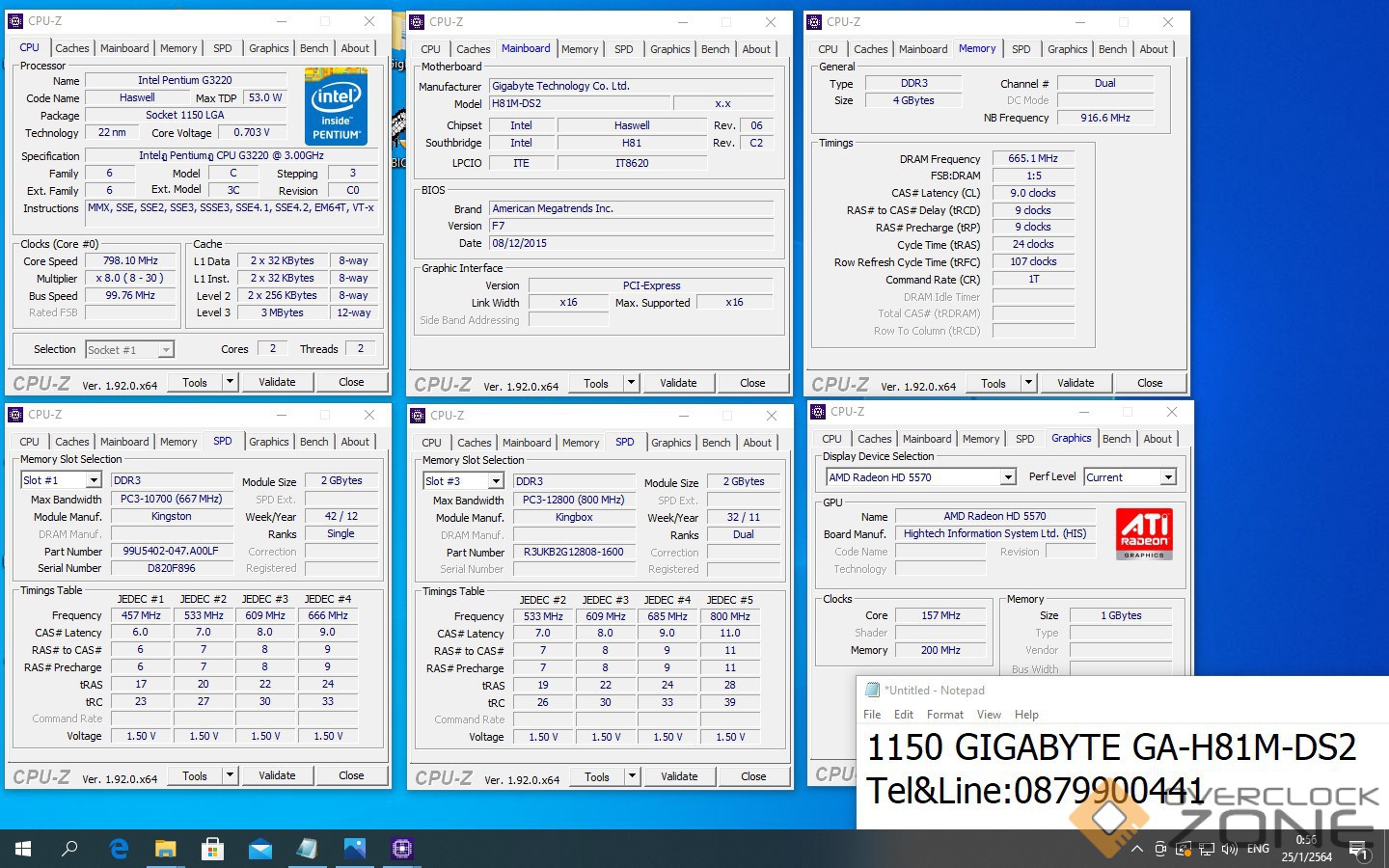Expand the Tools dropdown arrow in the Mainboard window

pyautogui.click(x=631, y=383)
